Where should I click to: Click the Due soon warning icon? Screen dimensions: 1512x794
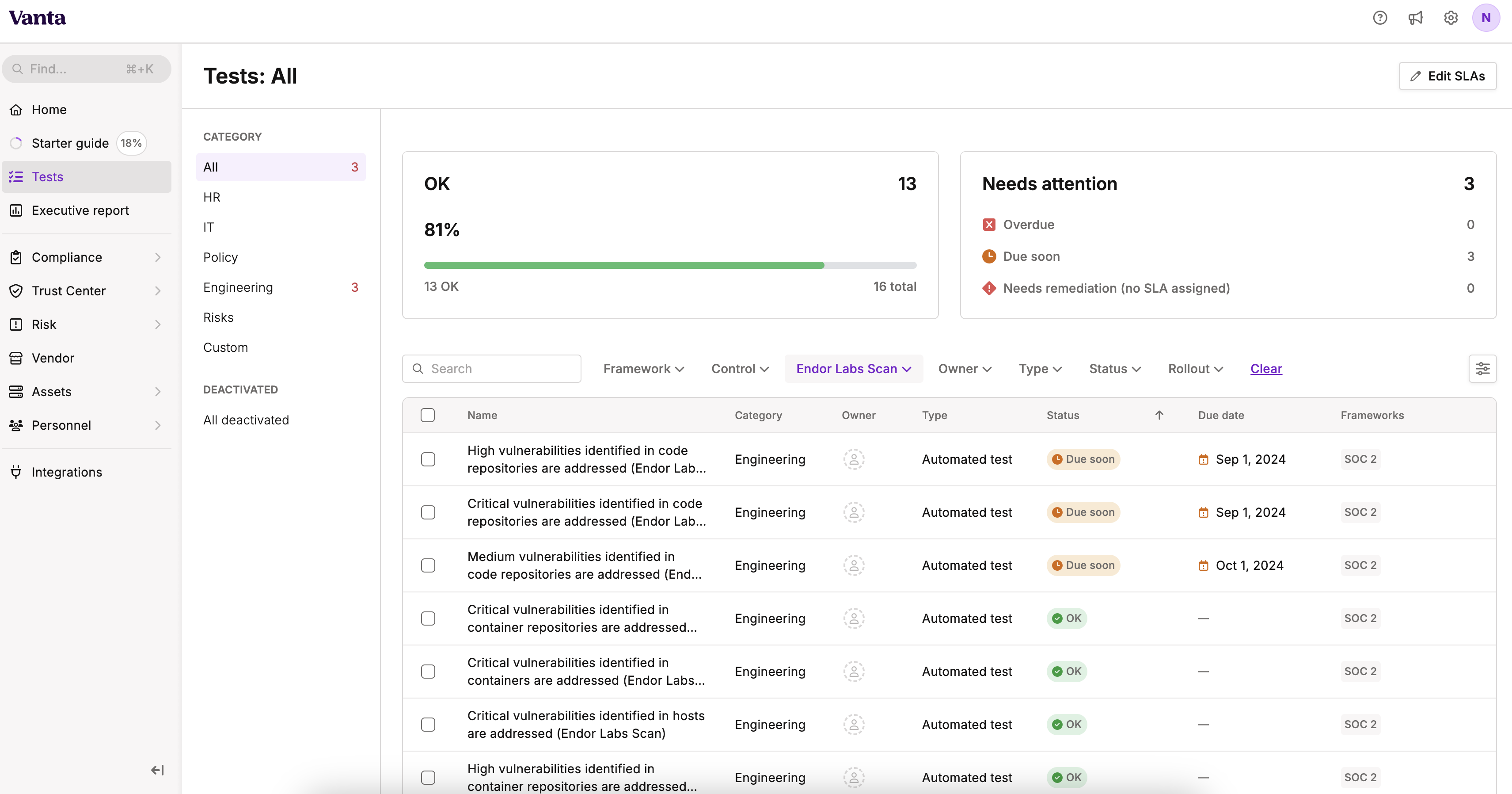tap(989, 256)
